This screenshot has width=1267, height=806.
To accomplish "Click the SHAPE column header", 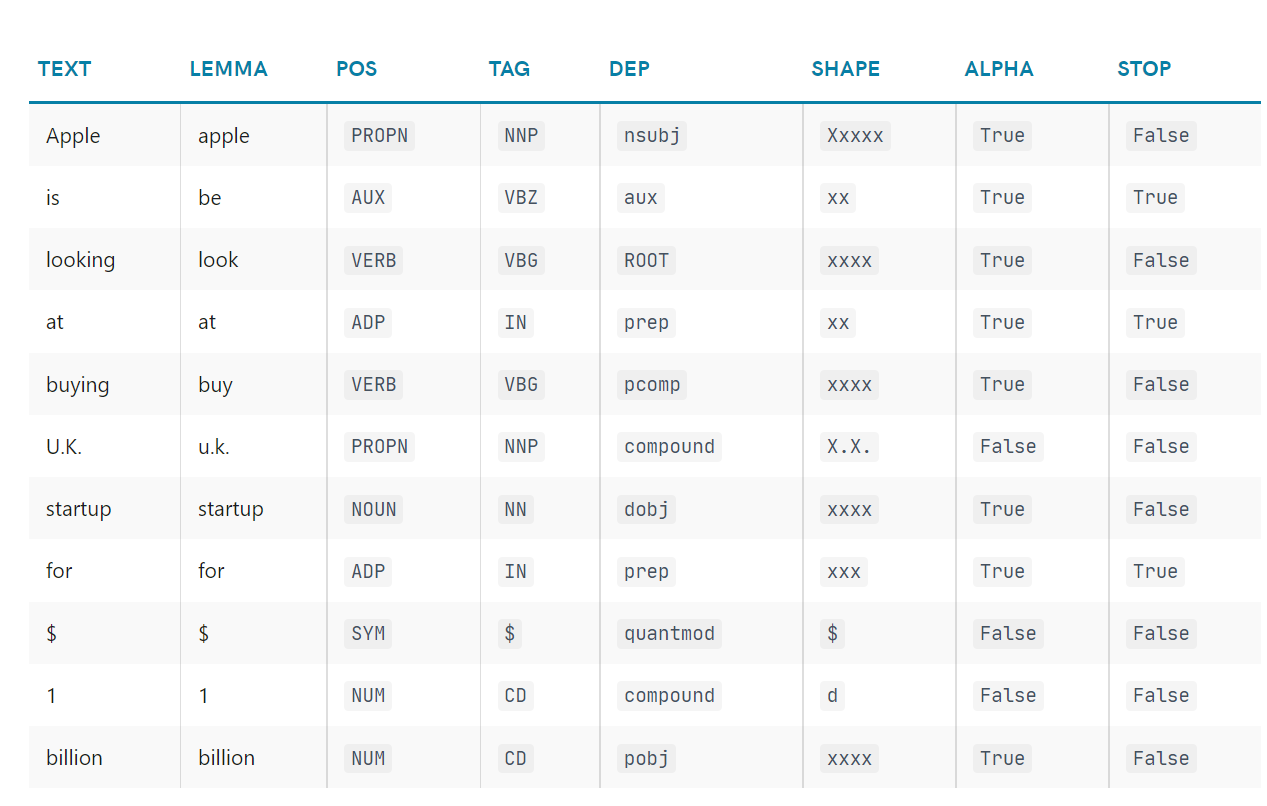I will click(x=845, y=69).
